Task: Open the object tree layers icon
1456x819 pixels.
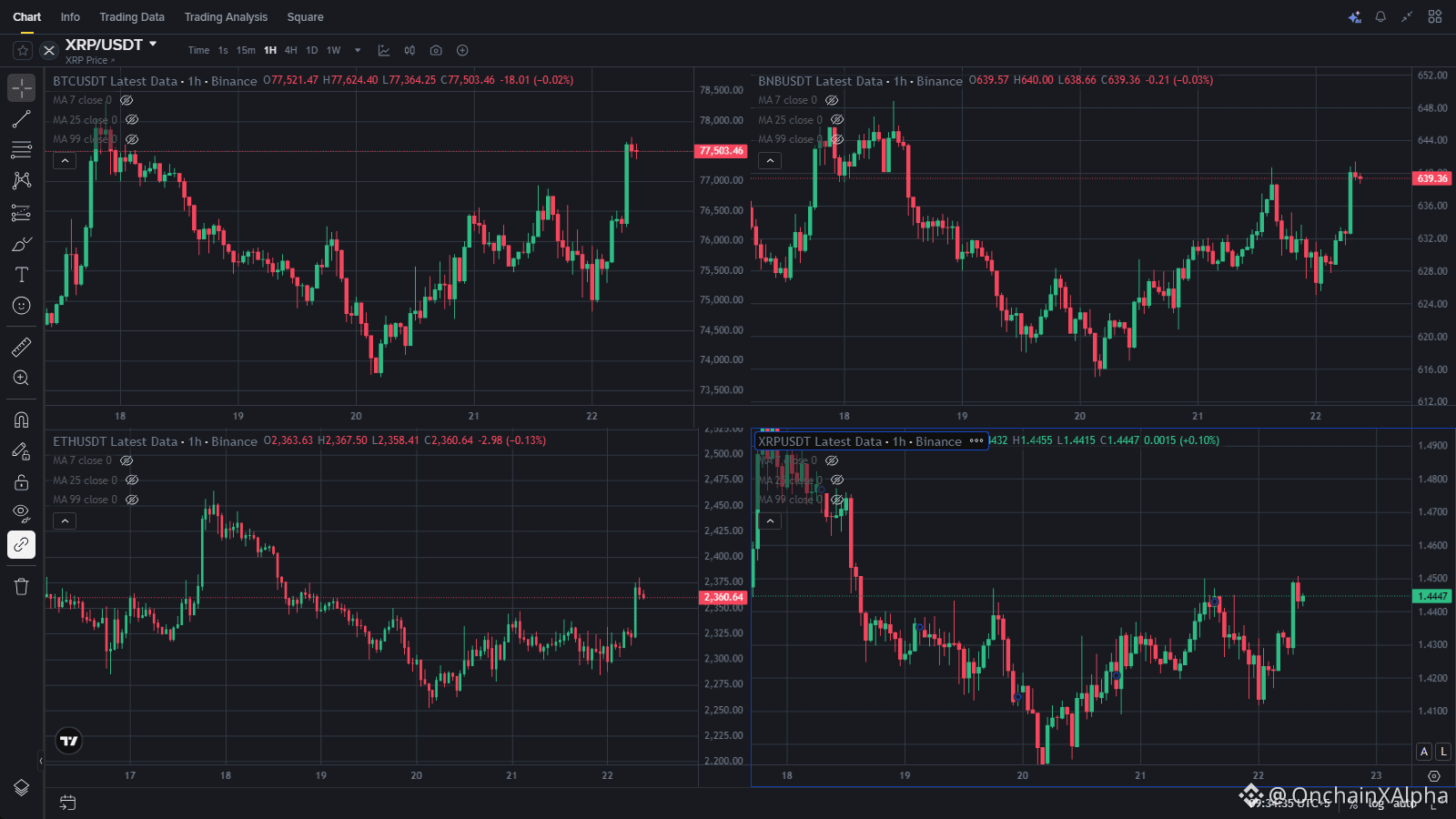Action: click(22, 788)
